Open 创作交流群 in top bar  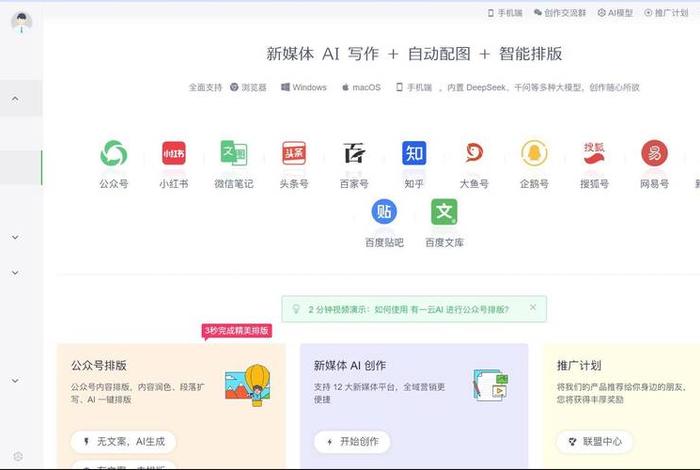(560, 13)
